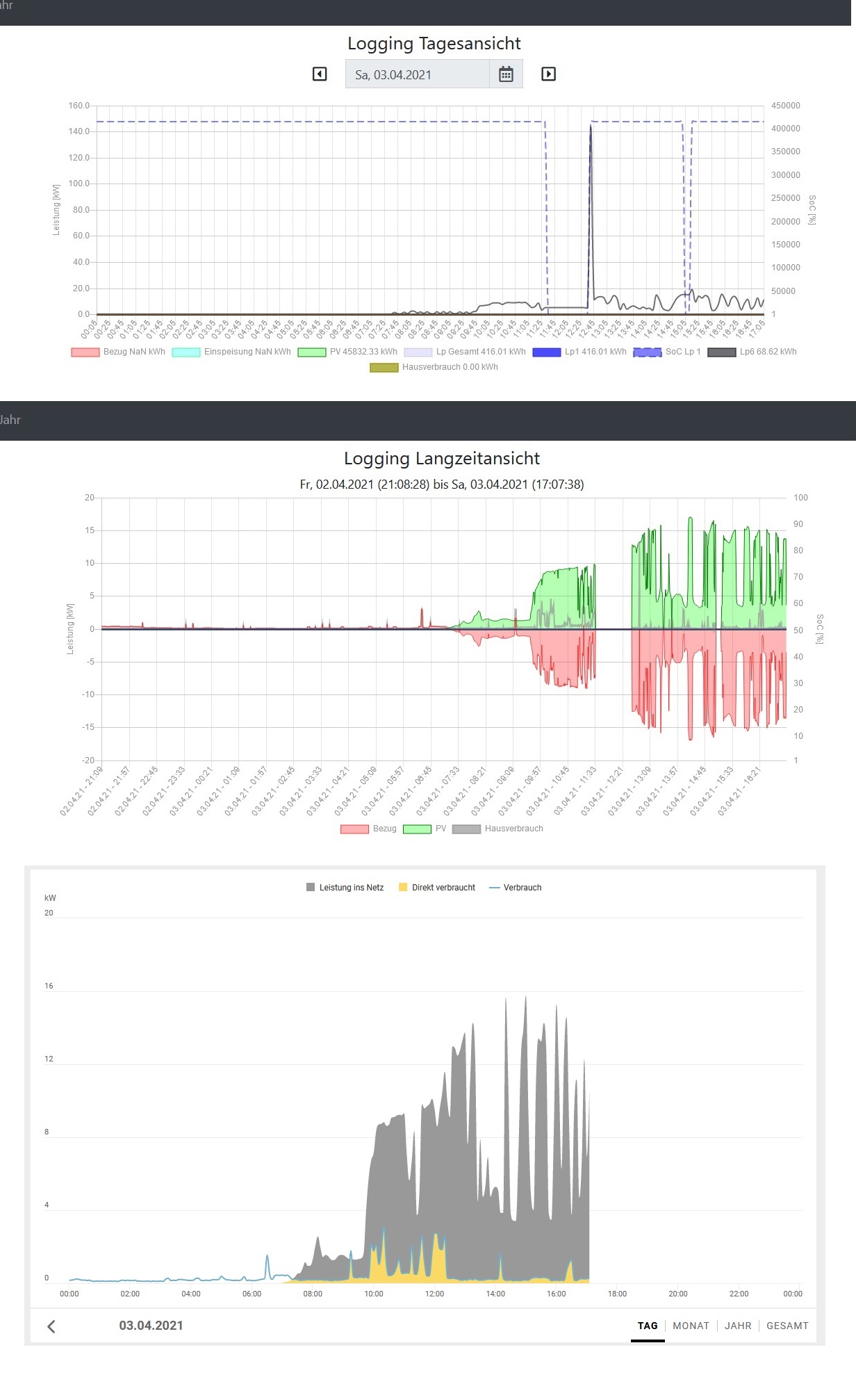Go to next day arrow icon
The image size is (856, 1400).
[549, 74]
